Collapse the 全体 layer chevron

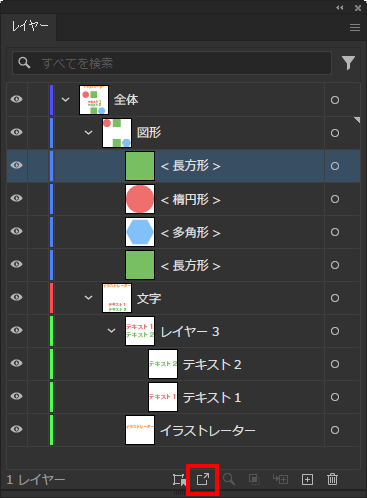click(x=65, y=100)
